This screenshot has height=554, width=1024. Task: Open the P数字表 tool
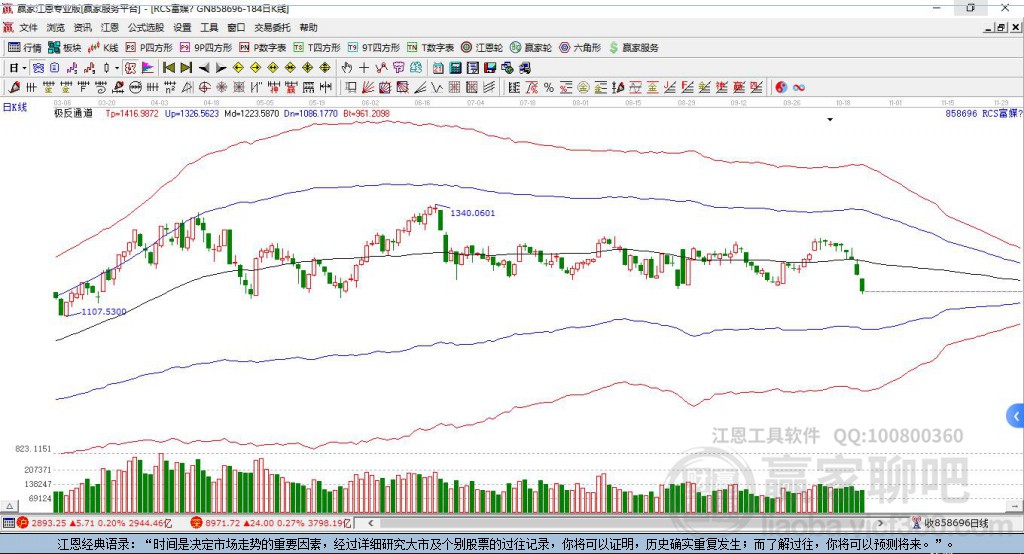[263, 48]
